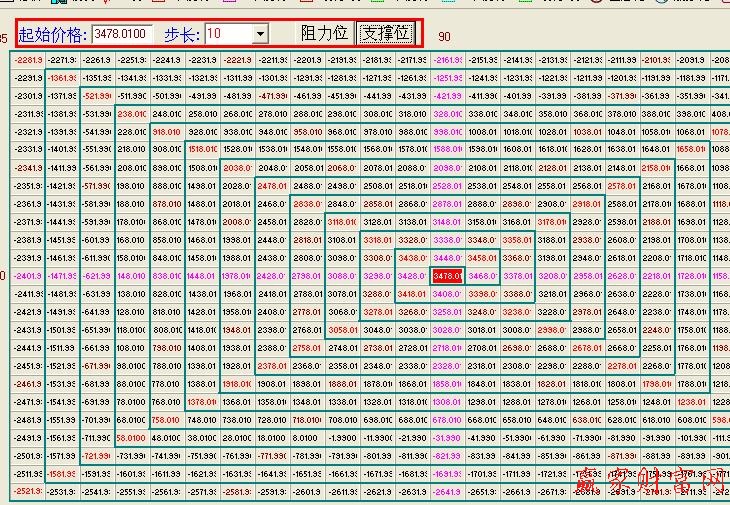Screen dimensions: 730x505
Task: Select the red cell 918.010
Action: point(166,132)
